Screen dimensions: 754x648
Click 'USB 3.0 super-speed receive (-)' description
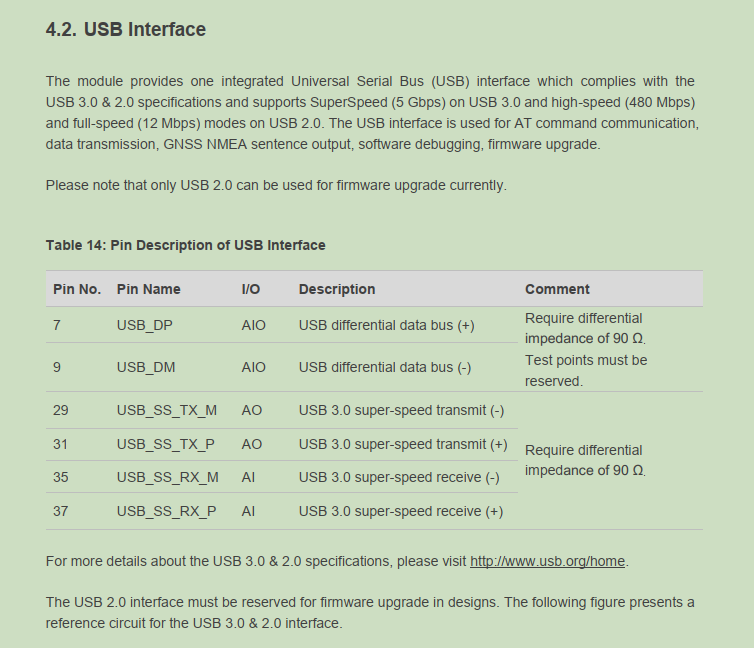pyautogui.click(x=399, y=477)
